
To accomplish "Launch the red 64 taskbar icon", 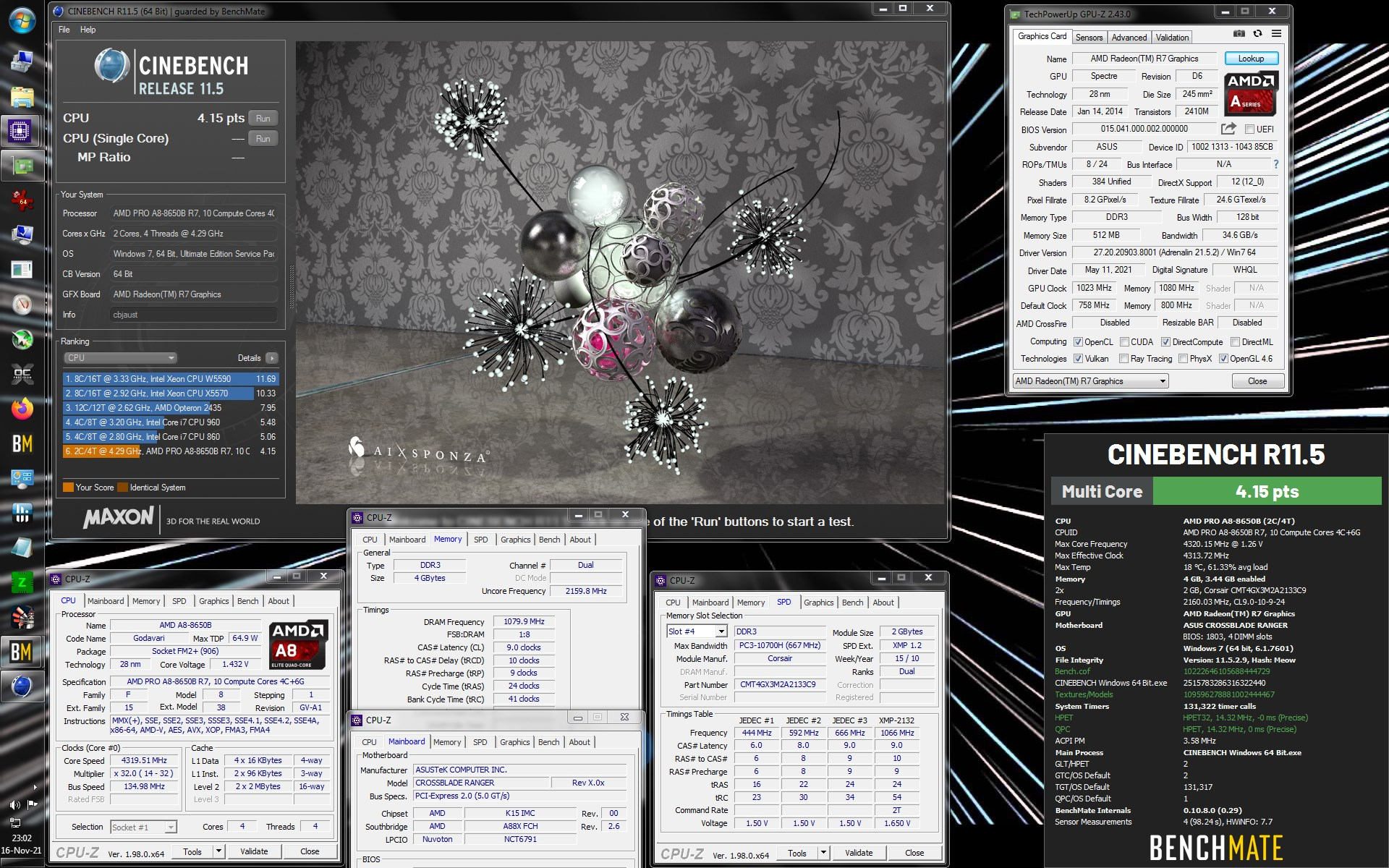I will [22, 200].
